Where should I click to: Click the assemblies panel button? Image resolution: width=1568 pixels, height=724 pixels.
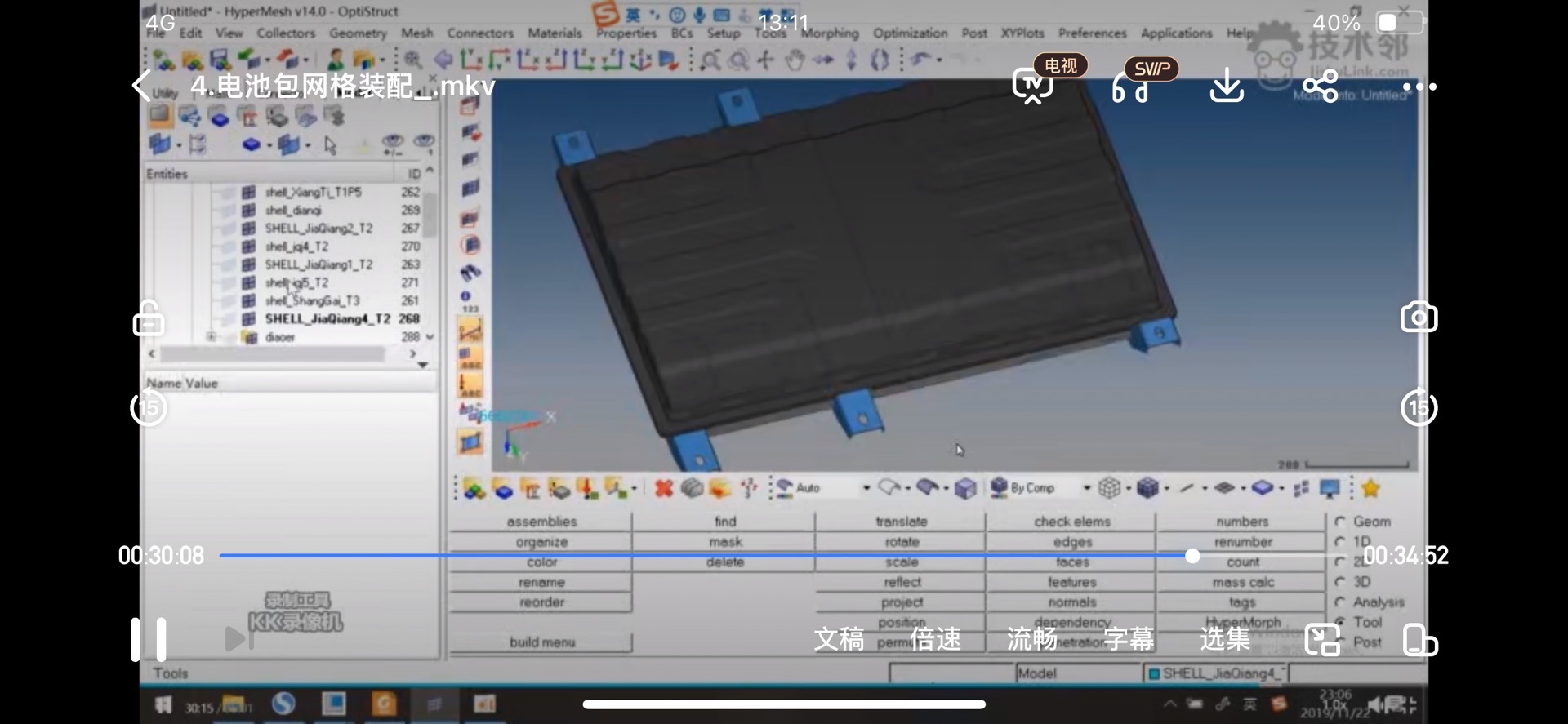541,522
